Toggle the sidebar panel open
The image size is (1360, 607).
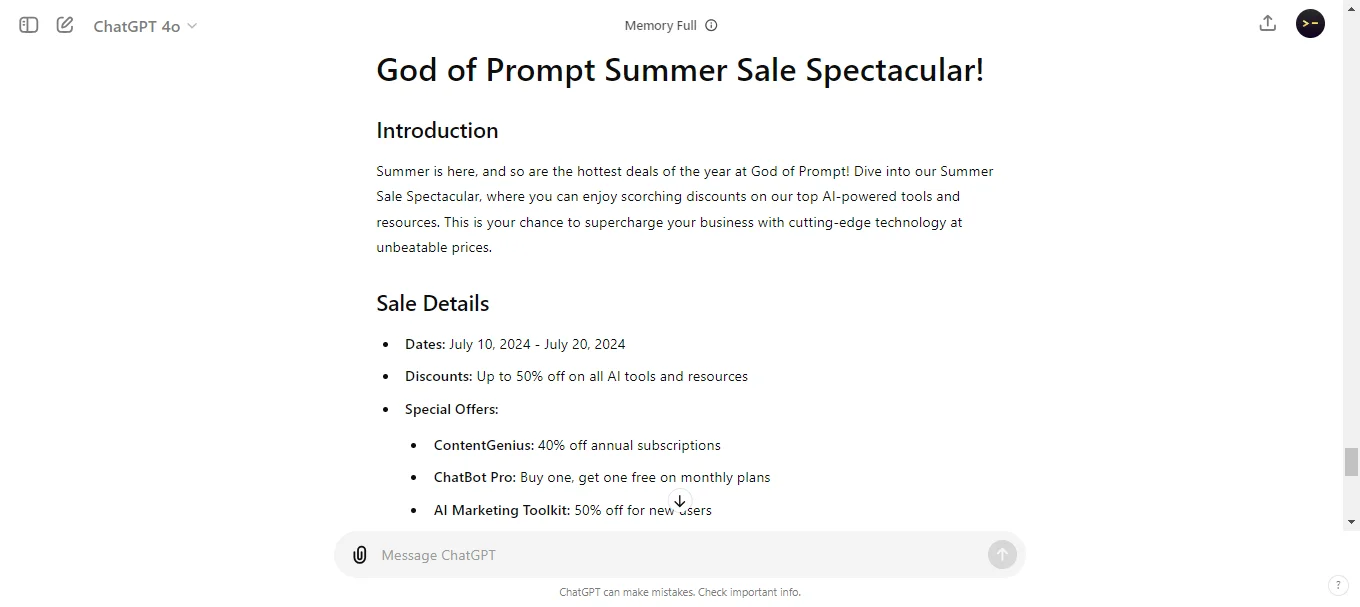click(x=28, y=25)
